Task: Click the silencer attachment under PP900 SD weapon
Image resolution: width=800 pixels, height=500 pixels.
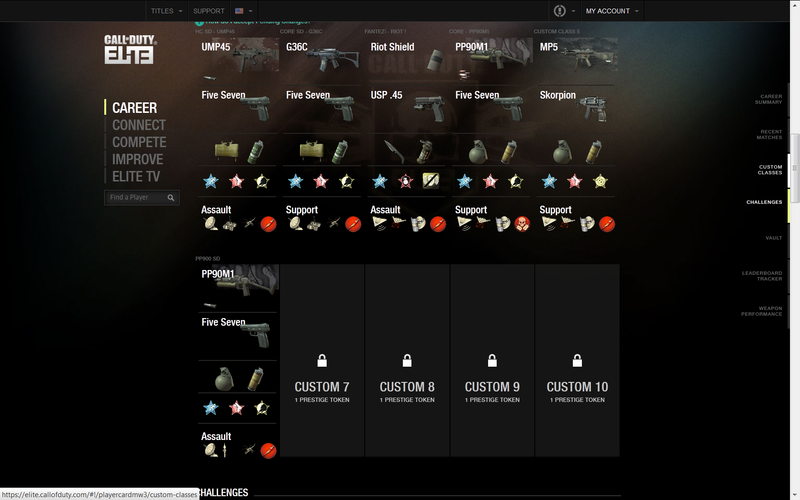Action: coord(210,305)
